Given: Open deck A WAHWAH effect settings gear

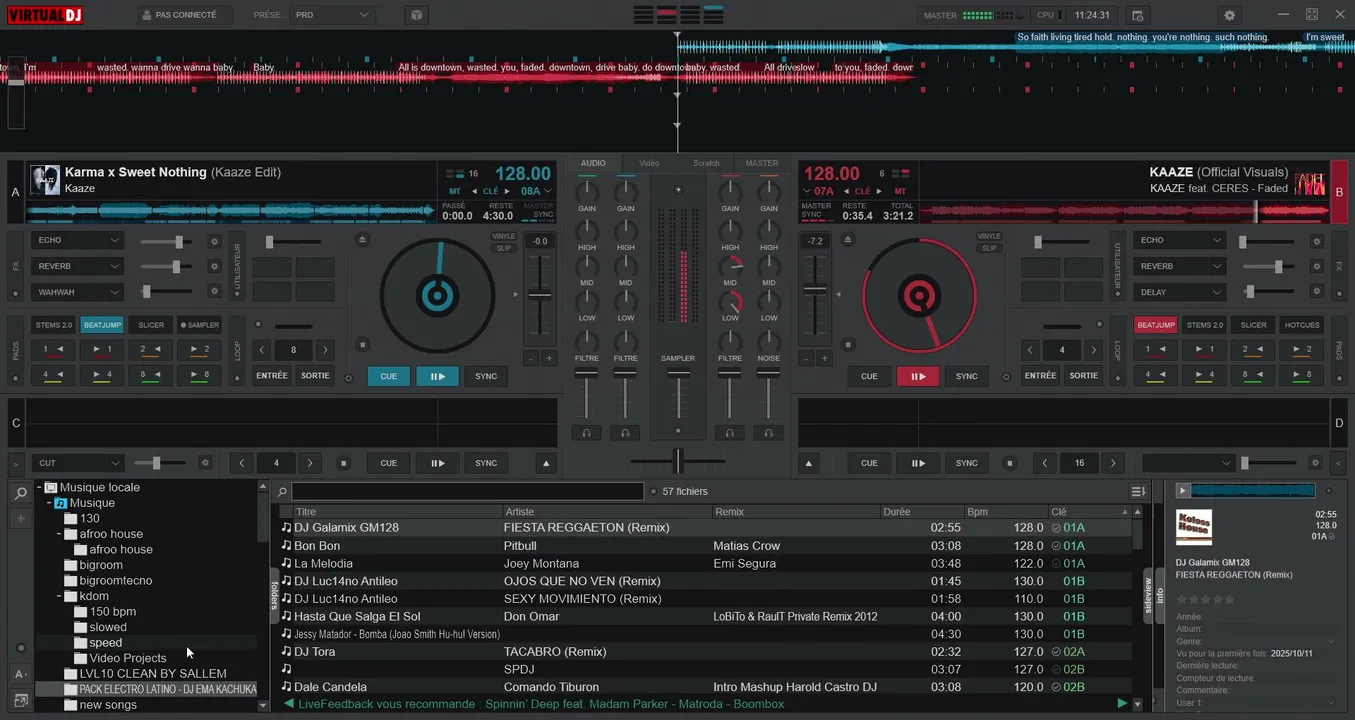Looking at the screenshot, I should [x=213, y=291].
